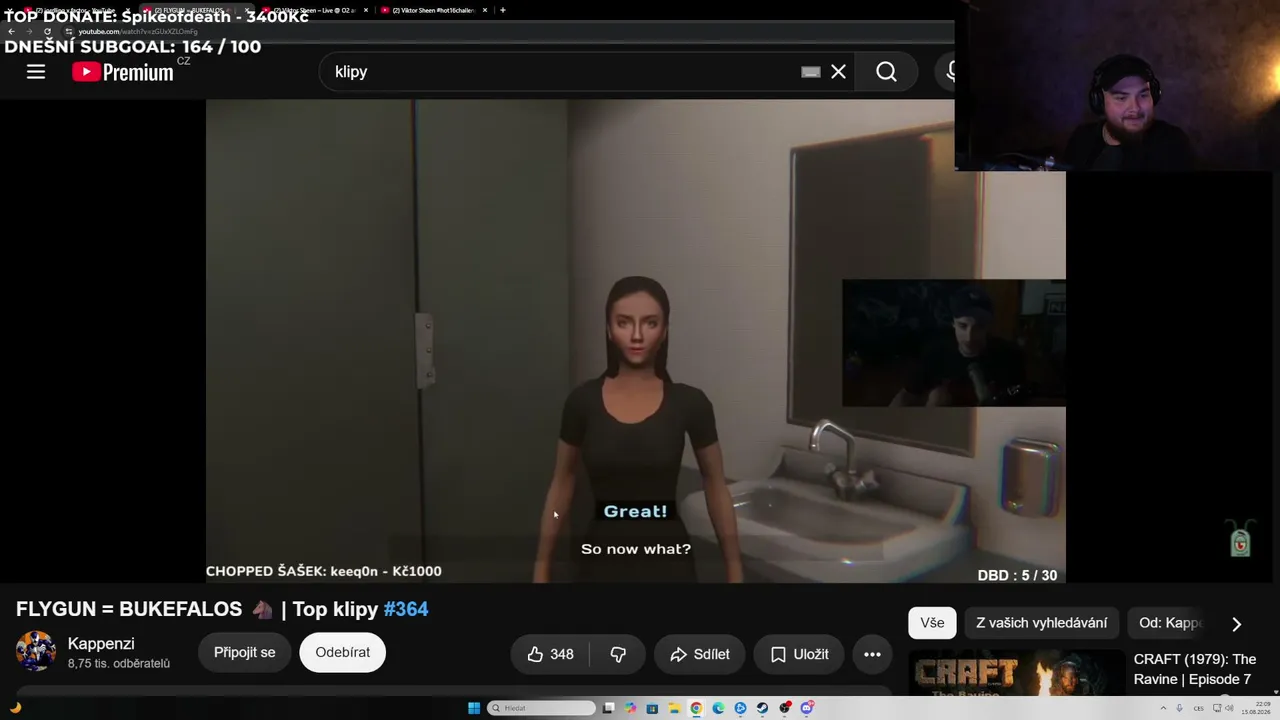Select 'Z vašich vyhledávání' filter chip
Viewport: 1280px width, 720px height.
pyautogui.click(x=1041, y=623)
